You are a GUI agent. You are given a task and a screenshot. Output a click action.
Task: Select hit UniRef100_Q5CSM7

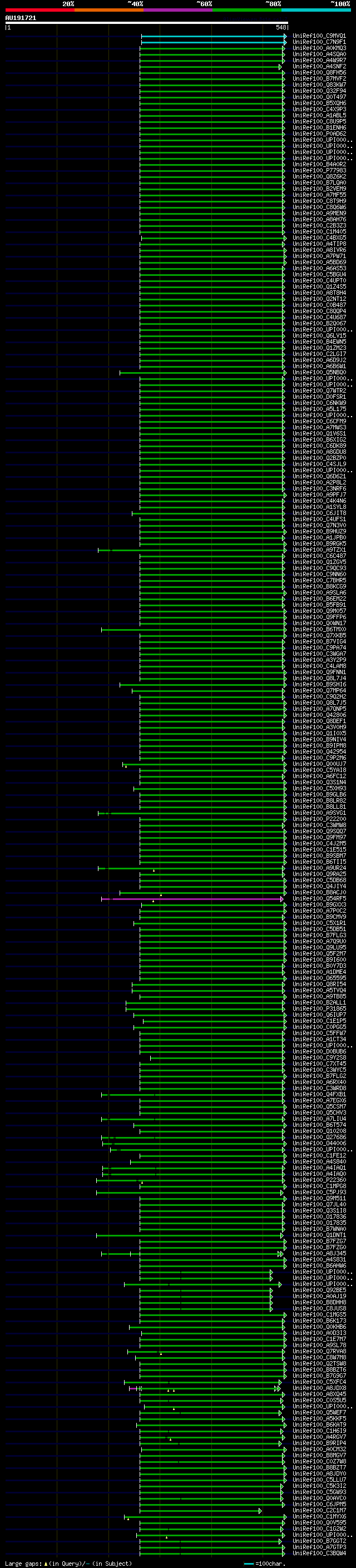pyautogui.click(x=319, y=1106)
